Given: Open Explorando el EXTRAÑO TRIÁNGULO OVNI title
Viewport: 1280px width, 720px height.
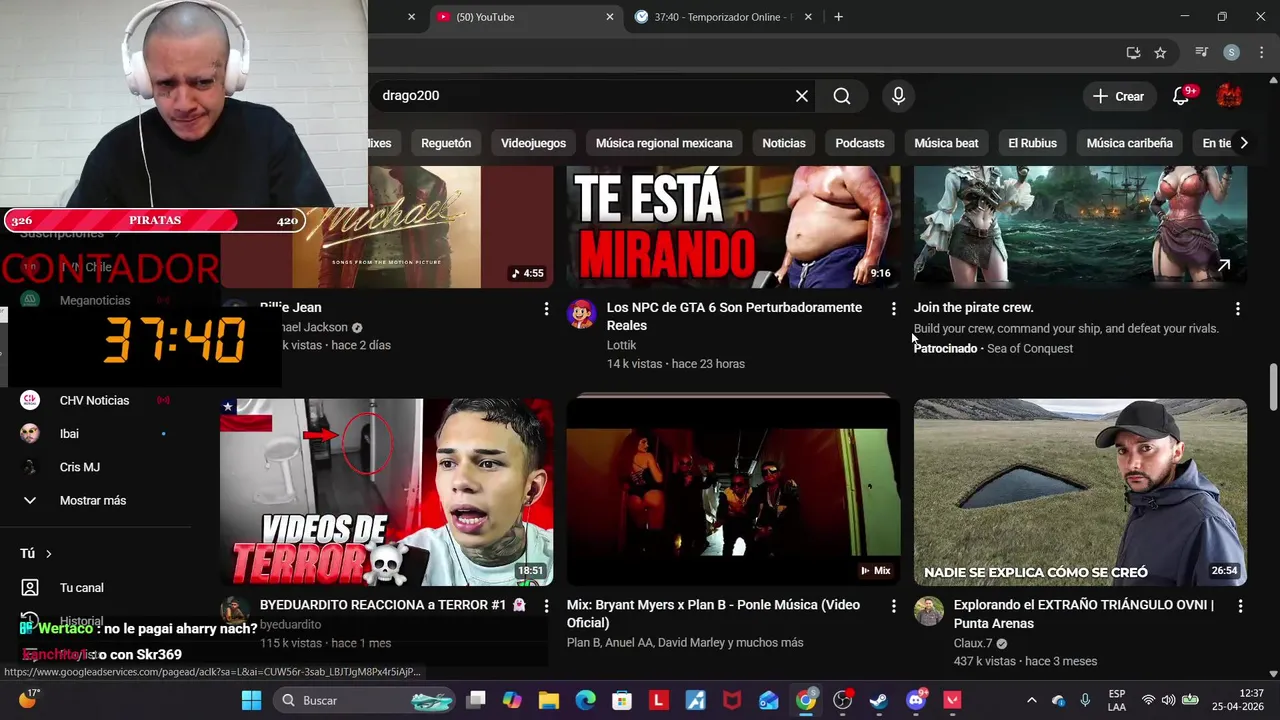Looking at the screenshot, I should [1084, 614].
